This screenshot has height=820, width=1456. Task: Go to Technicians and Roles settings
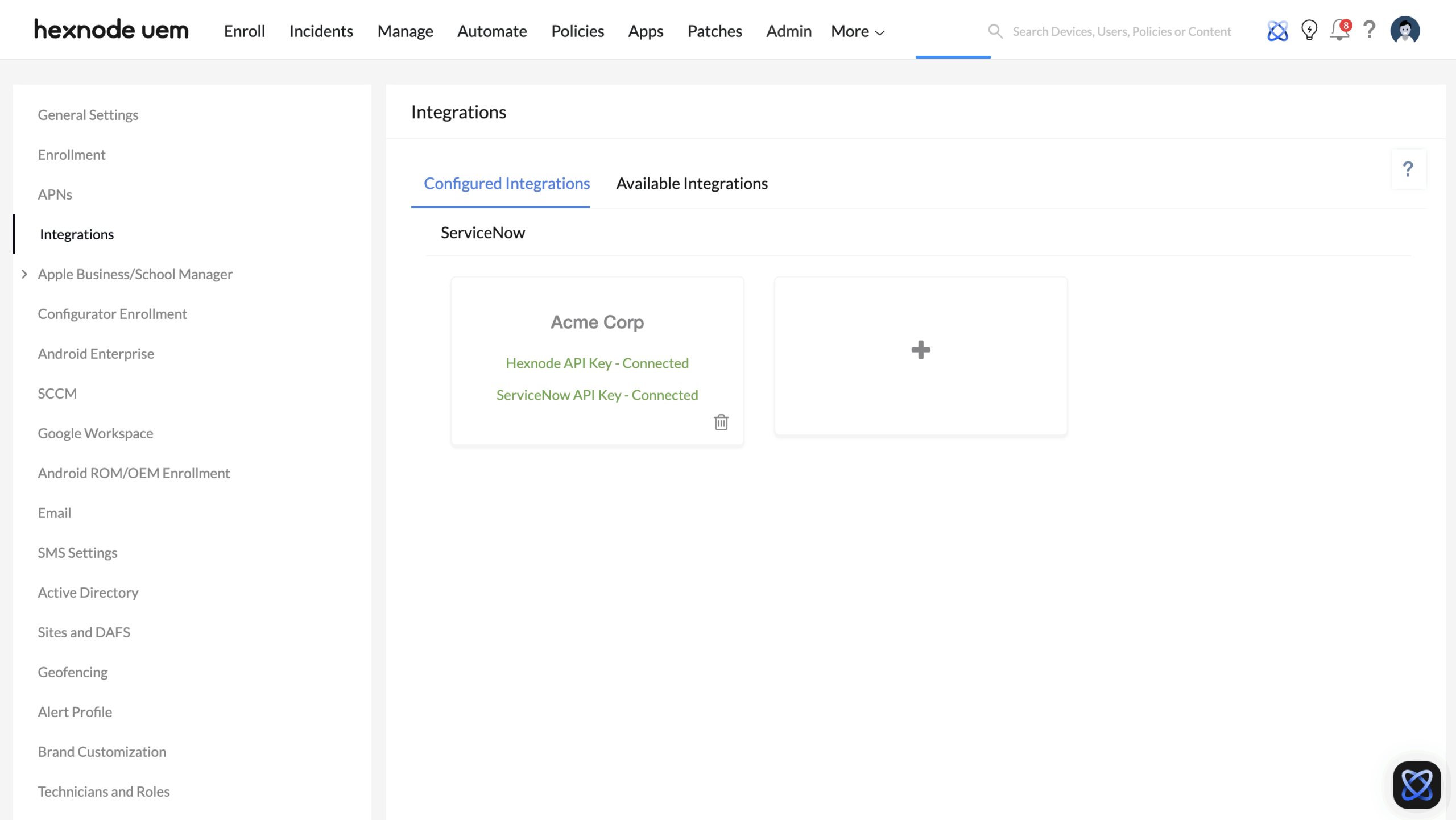tap(104, 791)
